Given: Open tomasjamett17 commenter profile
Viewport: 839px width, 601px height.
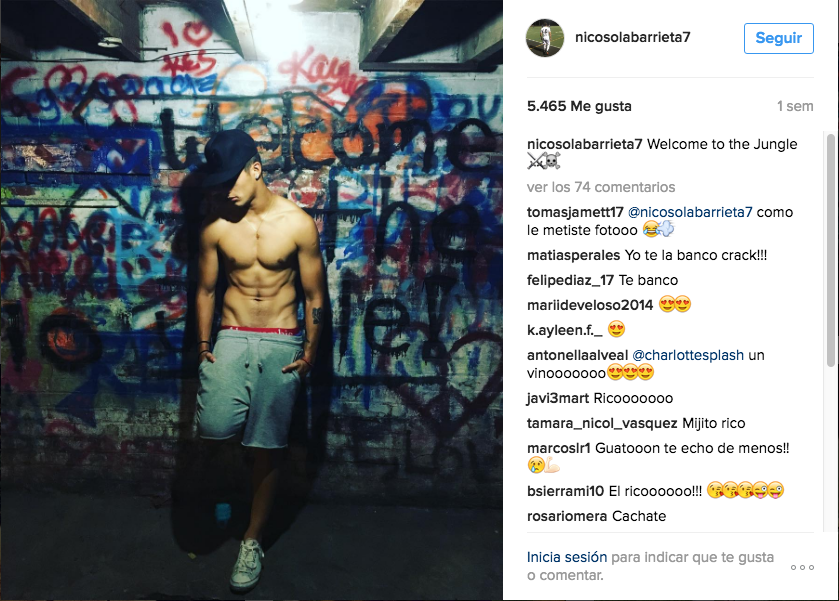Looking at the screenshot, I should click(575, 212).
